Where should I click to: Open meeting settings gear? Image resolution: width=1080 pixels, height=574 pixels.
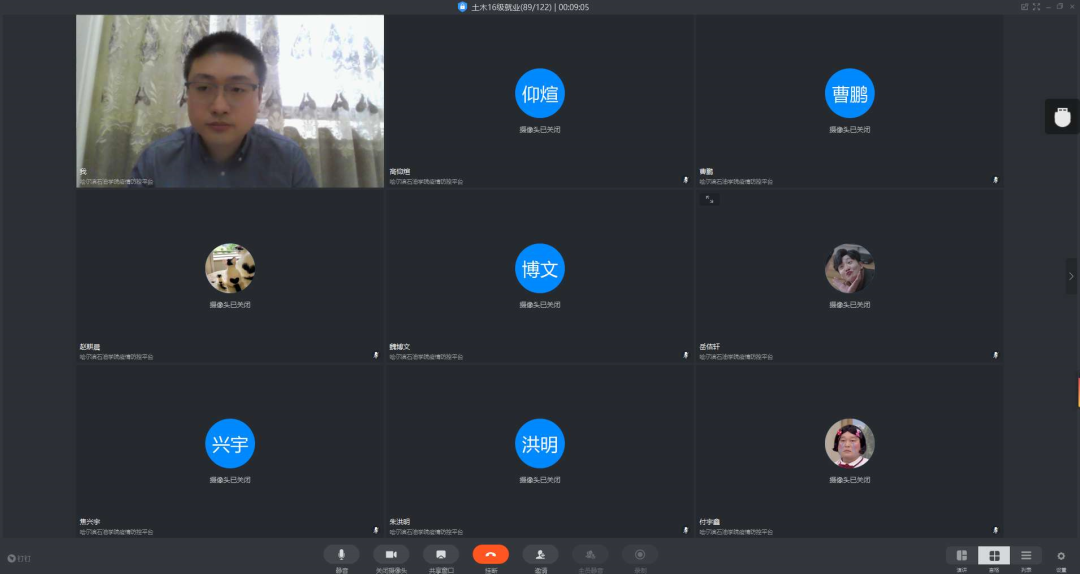pyautogui.click(x=1061, y=555)
